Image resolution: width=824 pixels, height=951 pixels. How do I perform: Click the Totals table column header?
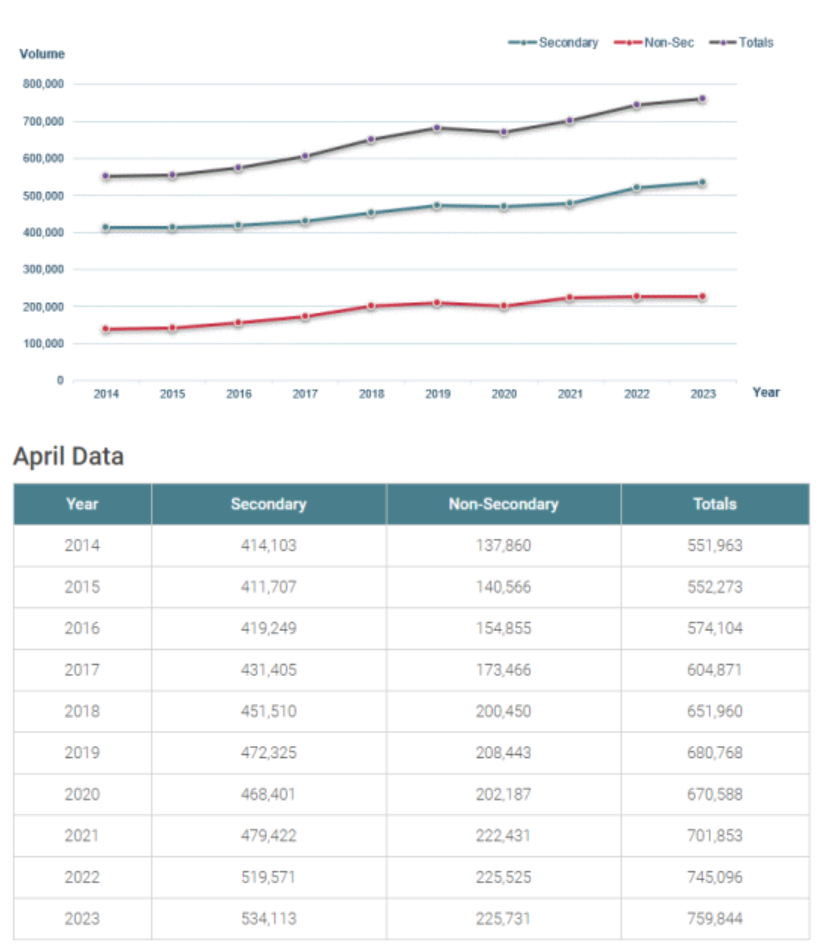(x=714, y=504)
